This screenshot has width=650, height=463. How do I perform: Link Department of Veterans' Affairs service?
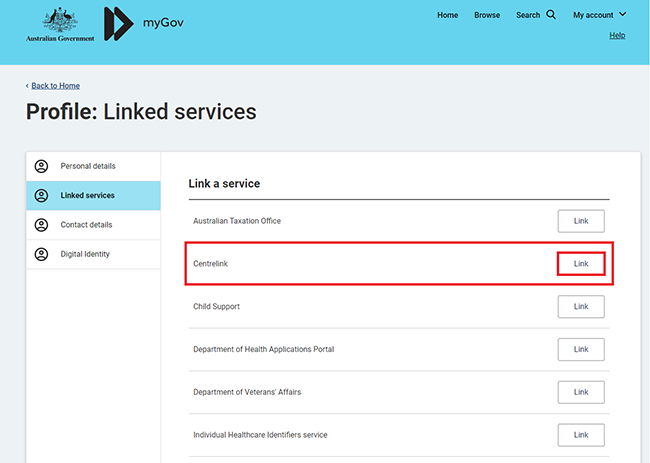(x=580, y=392)
